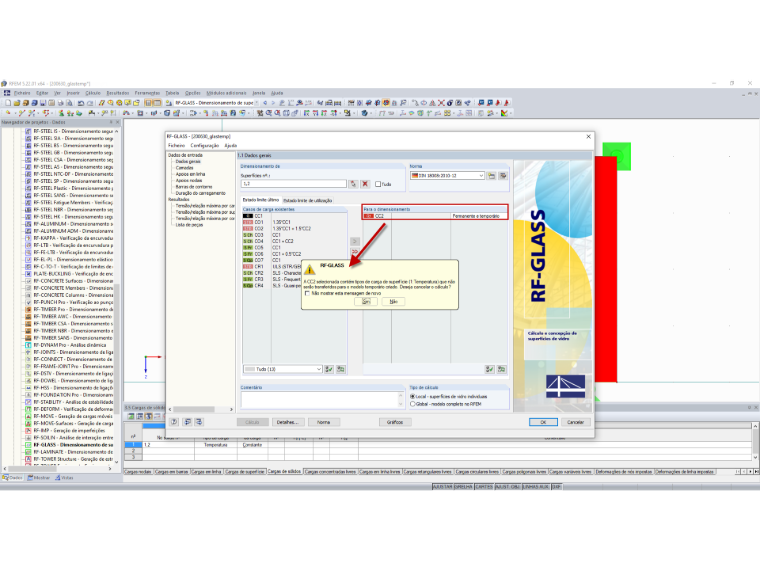
Task: Switch to Estado limite de utilização tab
Action: pos(308,200)
